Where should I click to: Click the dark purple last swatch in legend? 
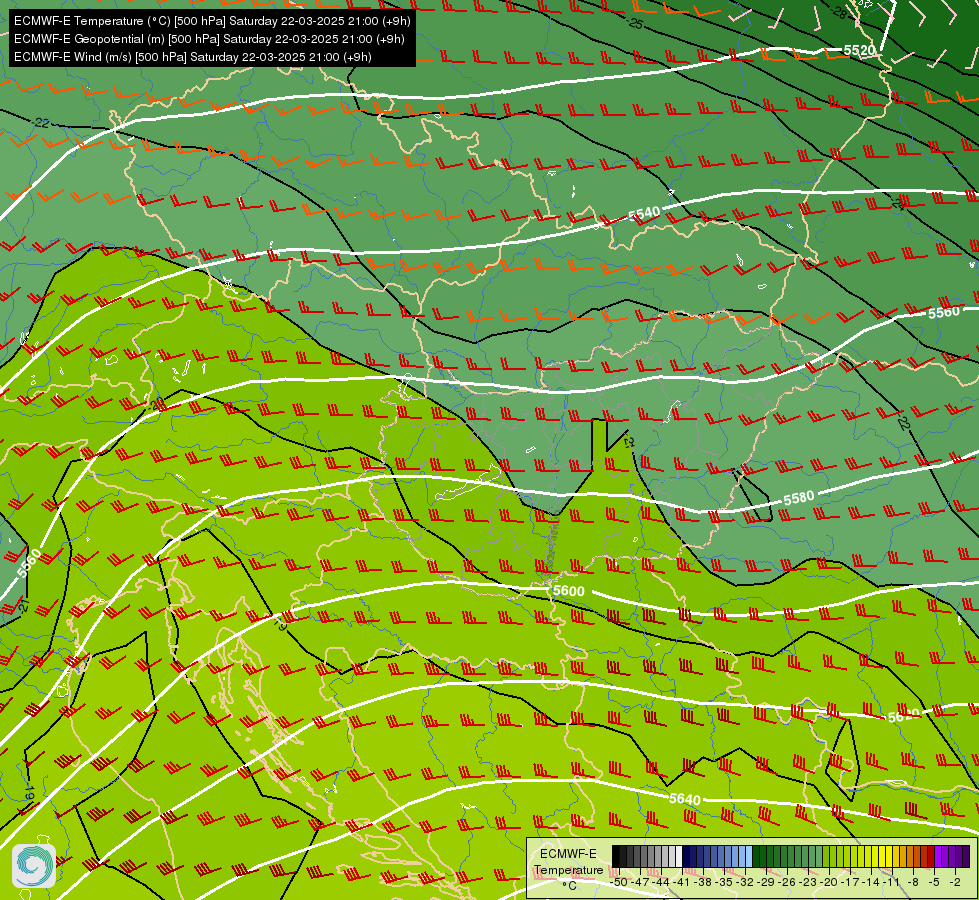(x=966, y=857)
